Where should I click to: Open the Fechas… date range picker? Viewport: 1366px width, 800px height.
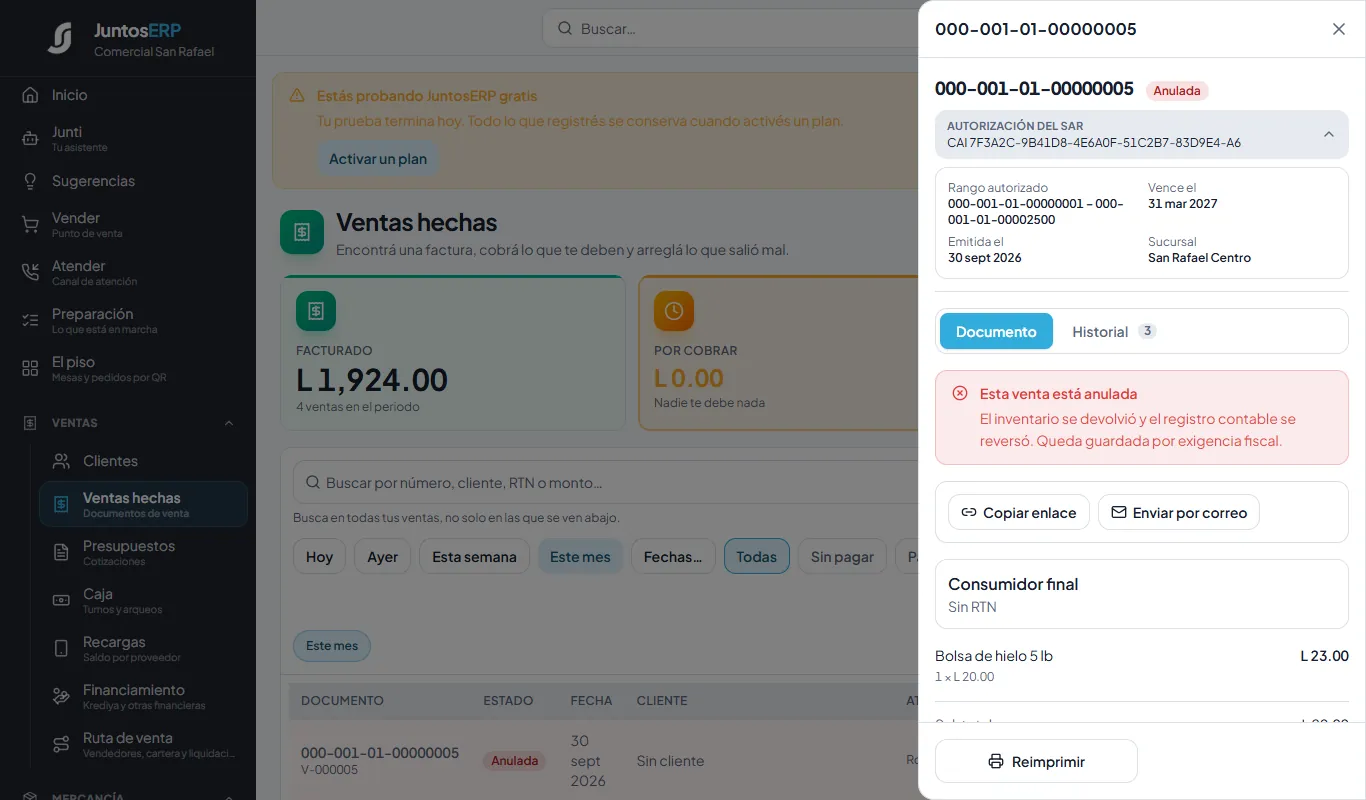[673, 557]
